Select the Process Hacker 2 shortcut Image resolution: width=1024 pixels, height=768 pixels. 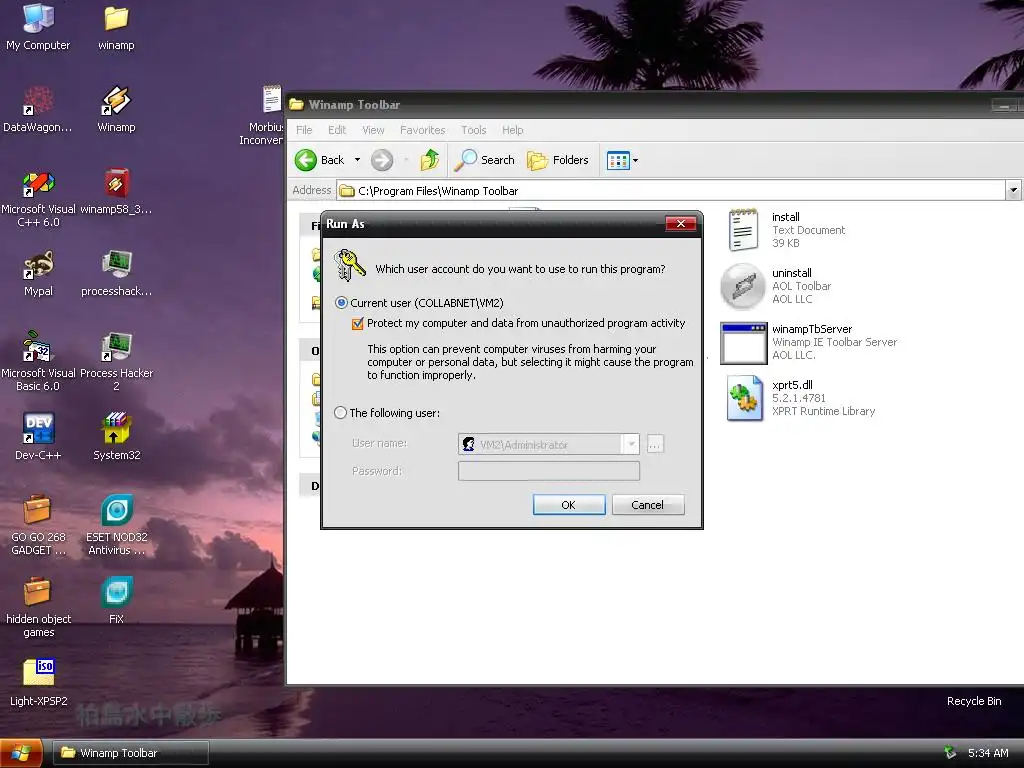click(116, 362)
